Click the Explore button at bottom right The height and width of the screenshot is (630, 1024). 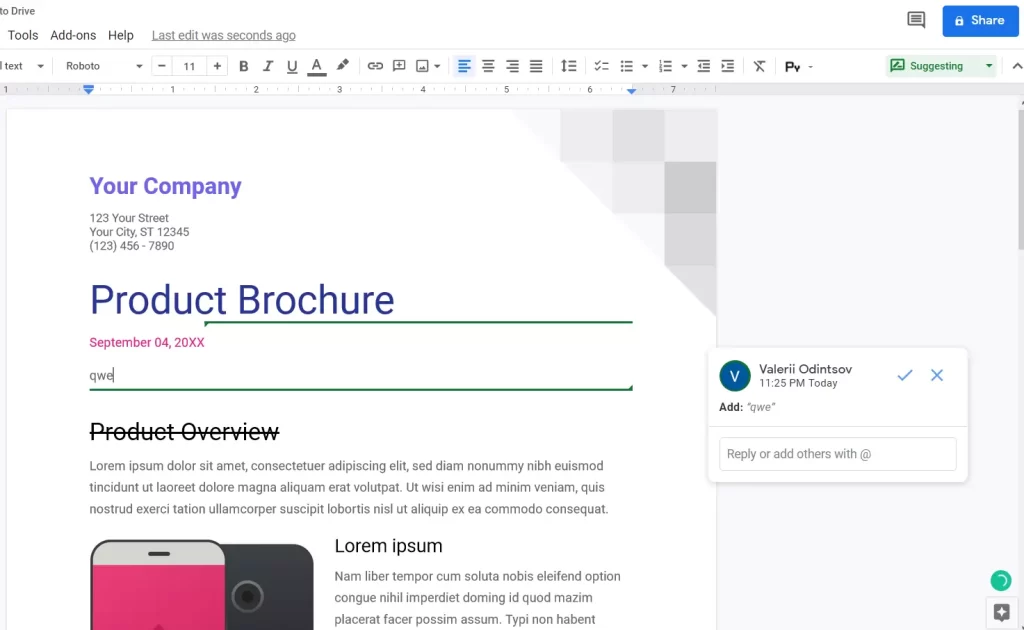coord(1001,612)
